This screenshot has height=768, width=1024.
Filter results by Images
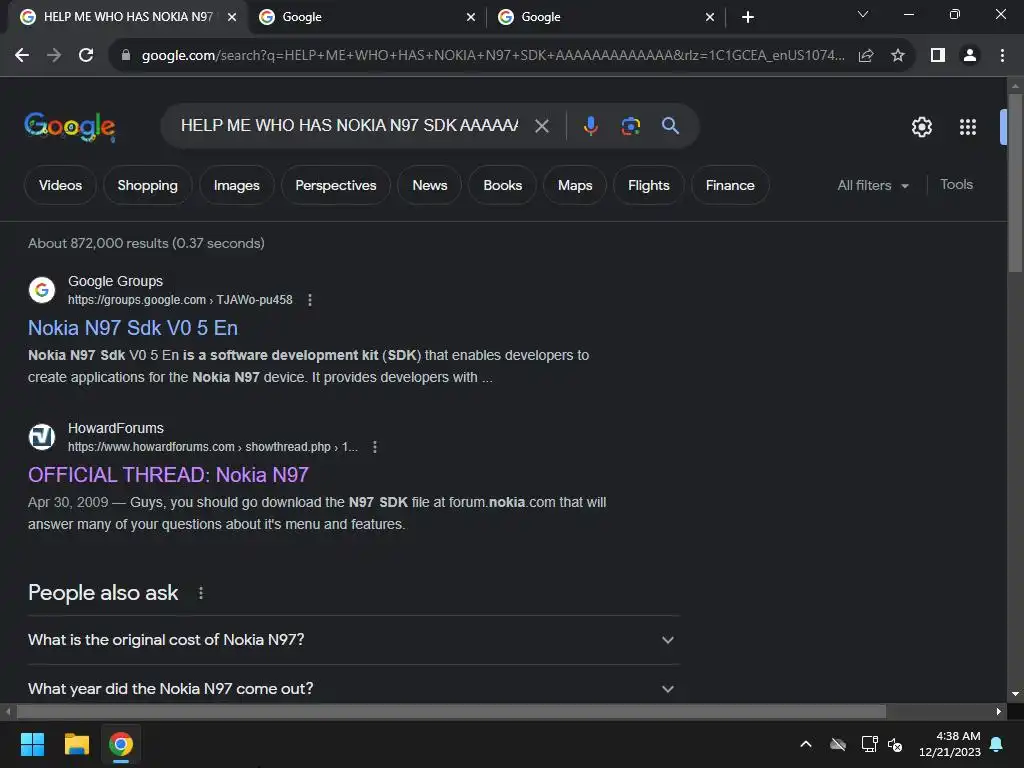pos(236,185)
